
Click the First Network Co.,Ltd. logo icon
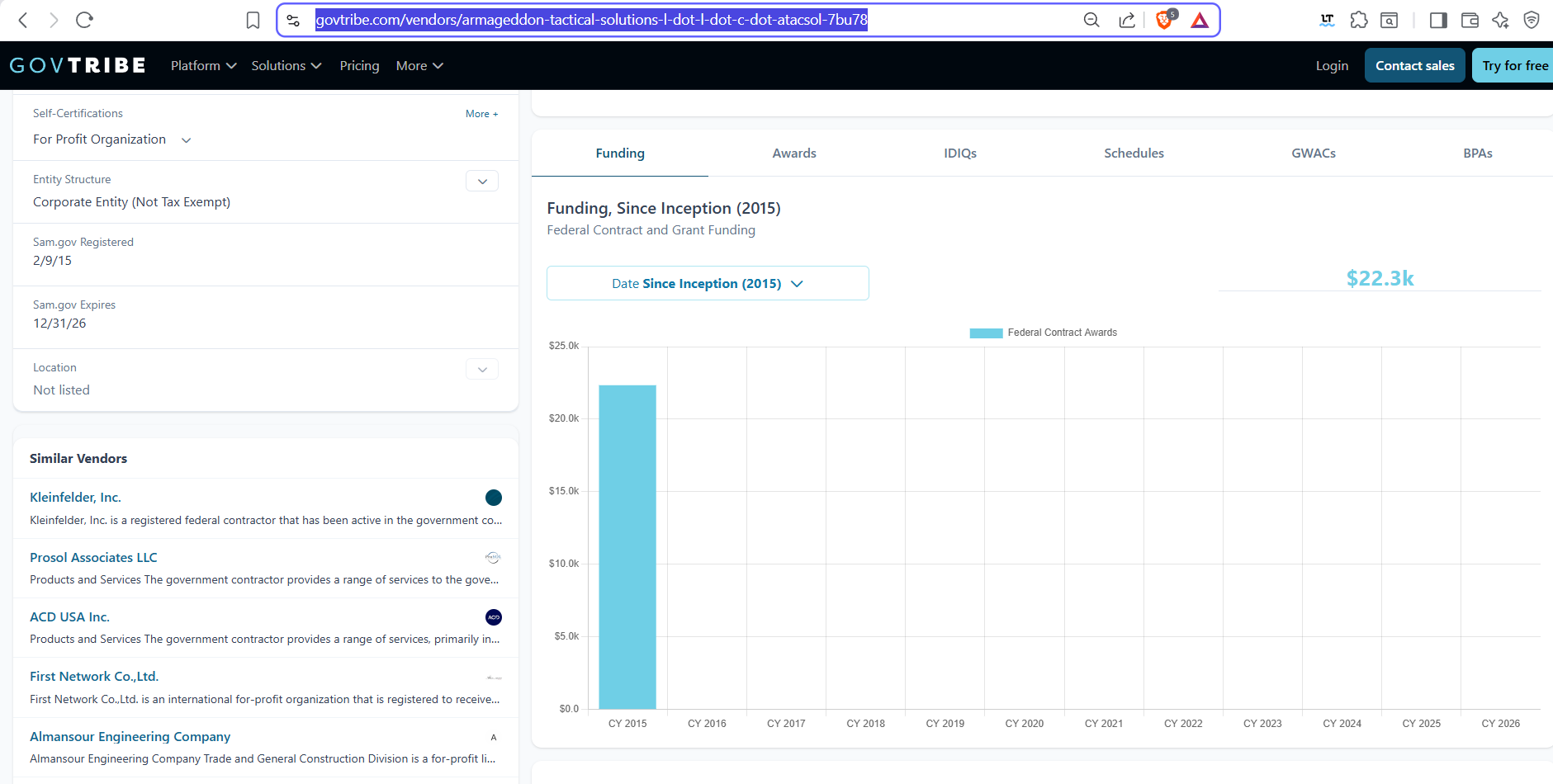point(494,678)
